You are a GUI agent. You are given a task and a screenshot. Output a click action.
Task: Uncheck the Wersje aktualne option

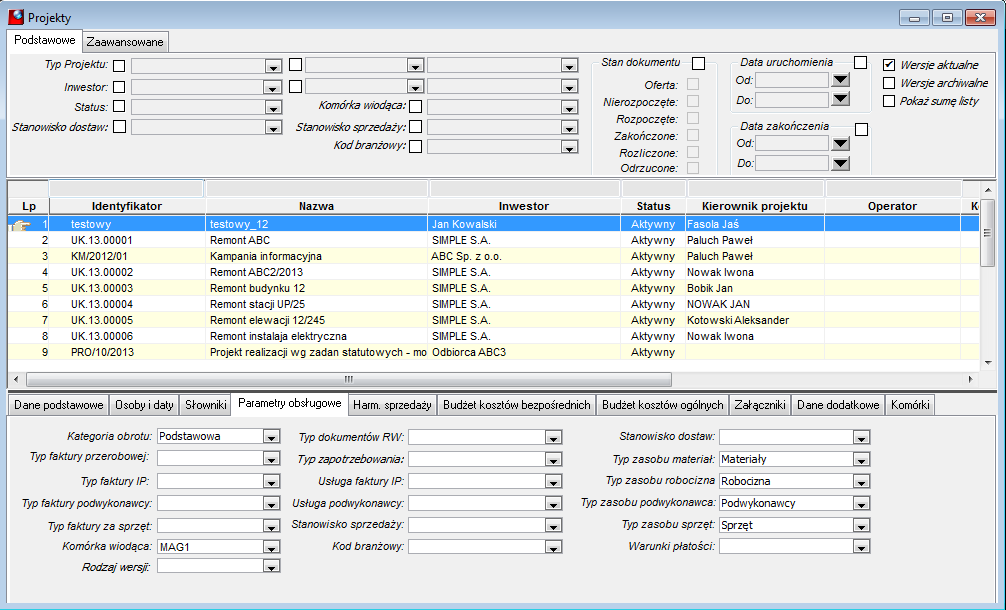[889, 65]
